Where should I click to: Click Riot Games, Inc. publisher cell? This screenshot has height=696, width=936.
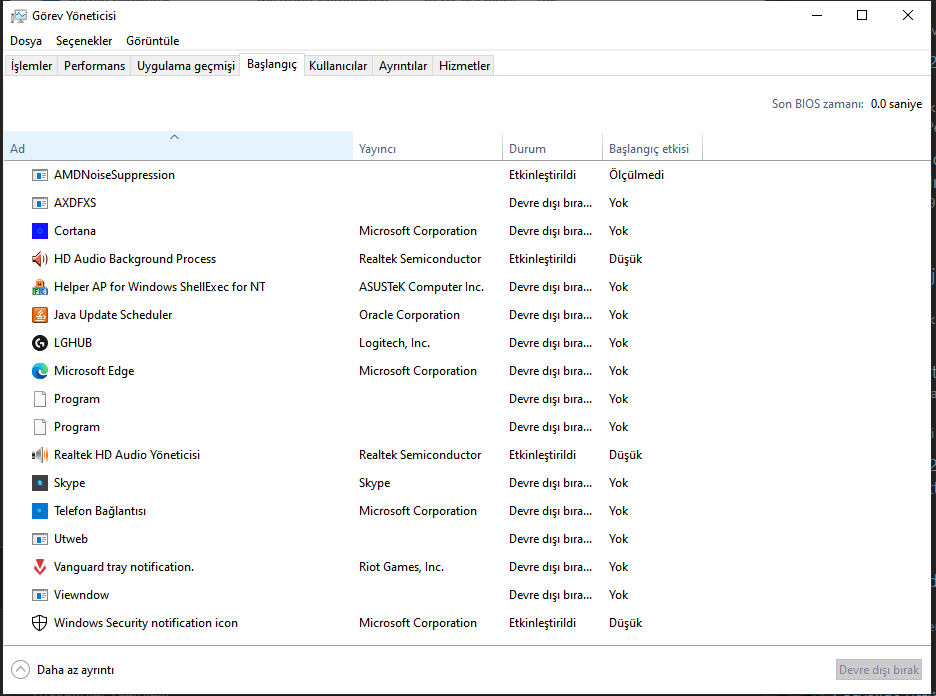point(402,567)
